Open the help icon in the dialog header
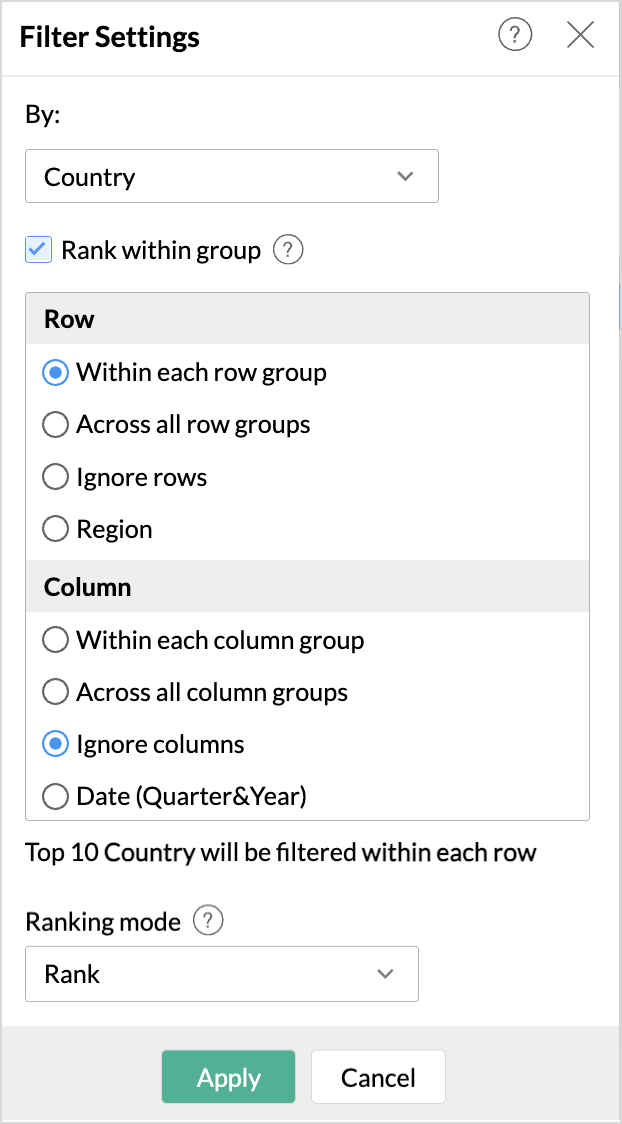Screen dimensions: 622x1124 (515, 35)
